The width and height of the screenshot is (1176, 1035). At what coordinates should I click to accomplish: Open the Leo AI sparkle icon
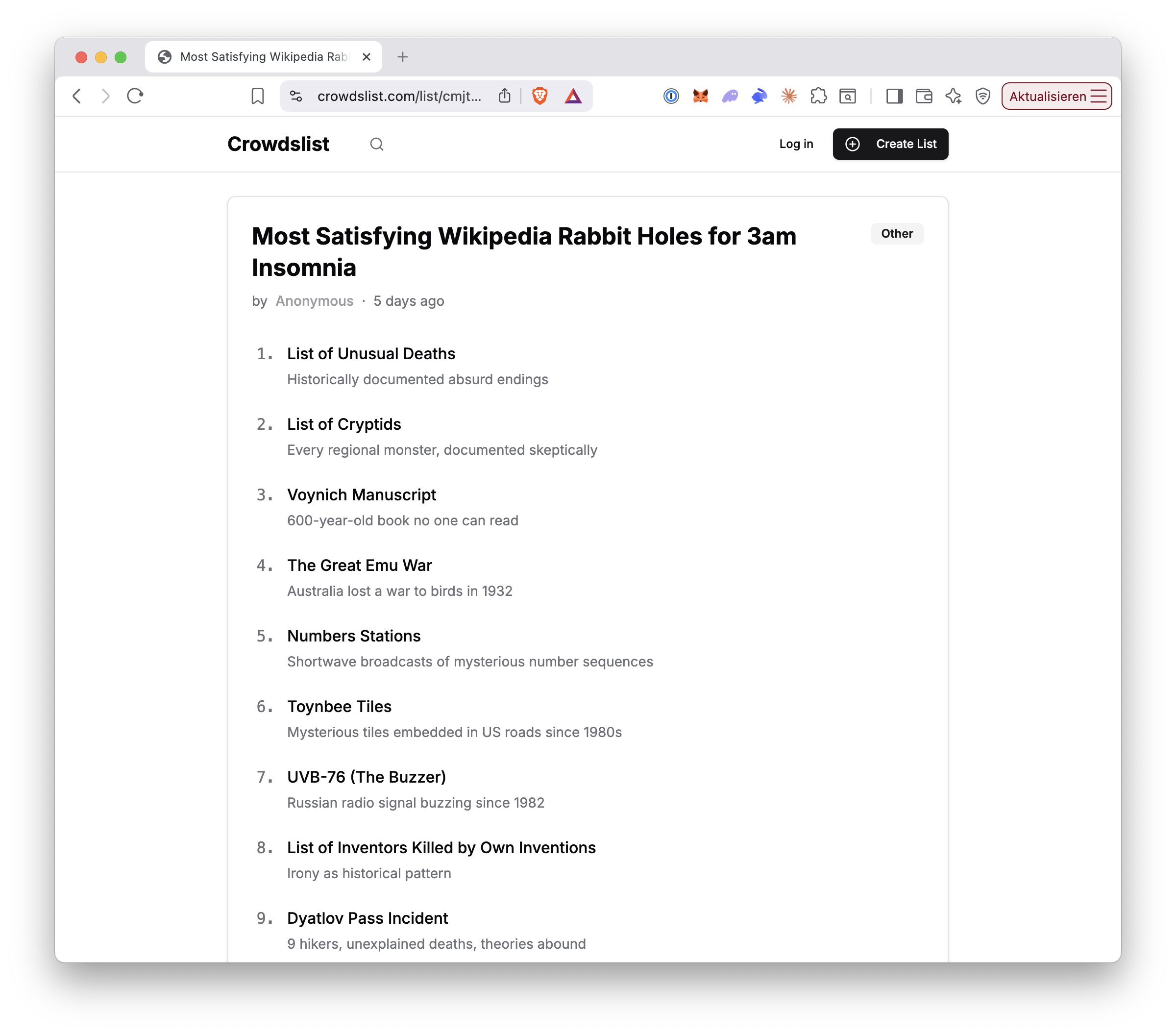coord(954,96)
